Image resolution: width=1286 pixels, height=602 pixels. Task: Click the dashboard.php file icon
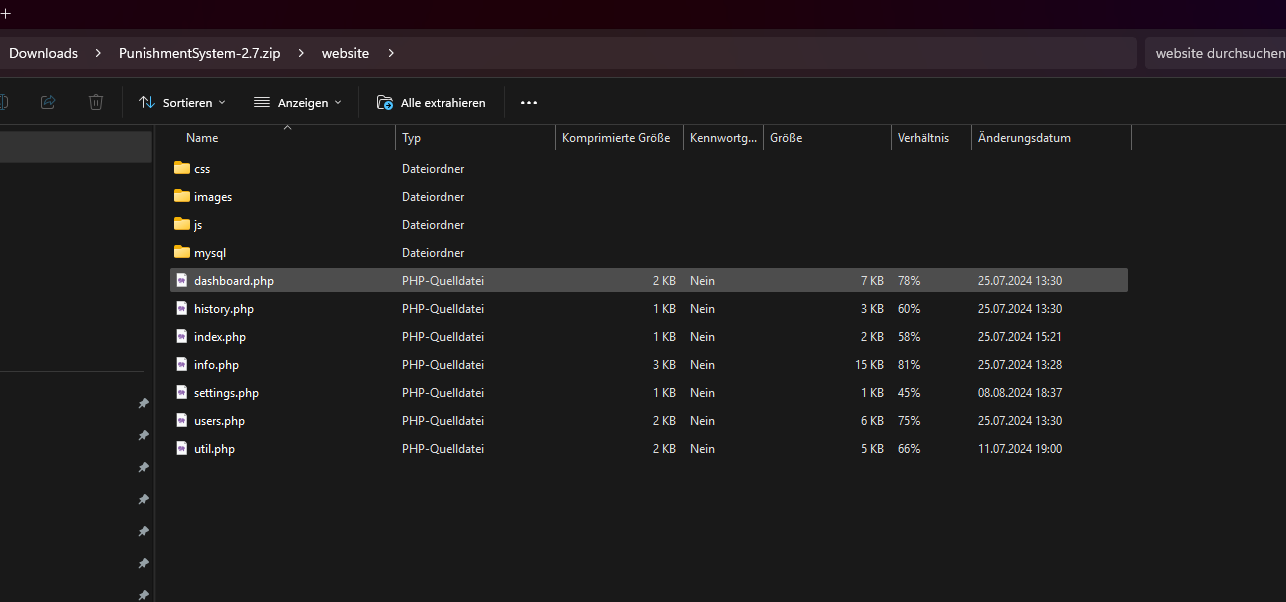tap(181, 280)
